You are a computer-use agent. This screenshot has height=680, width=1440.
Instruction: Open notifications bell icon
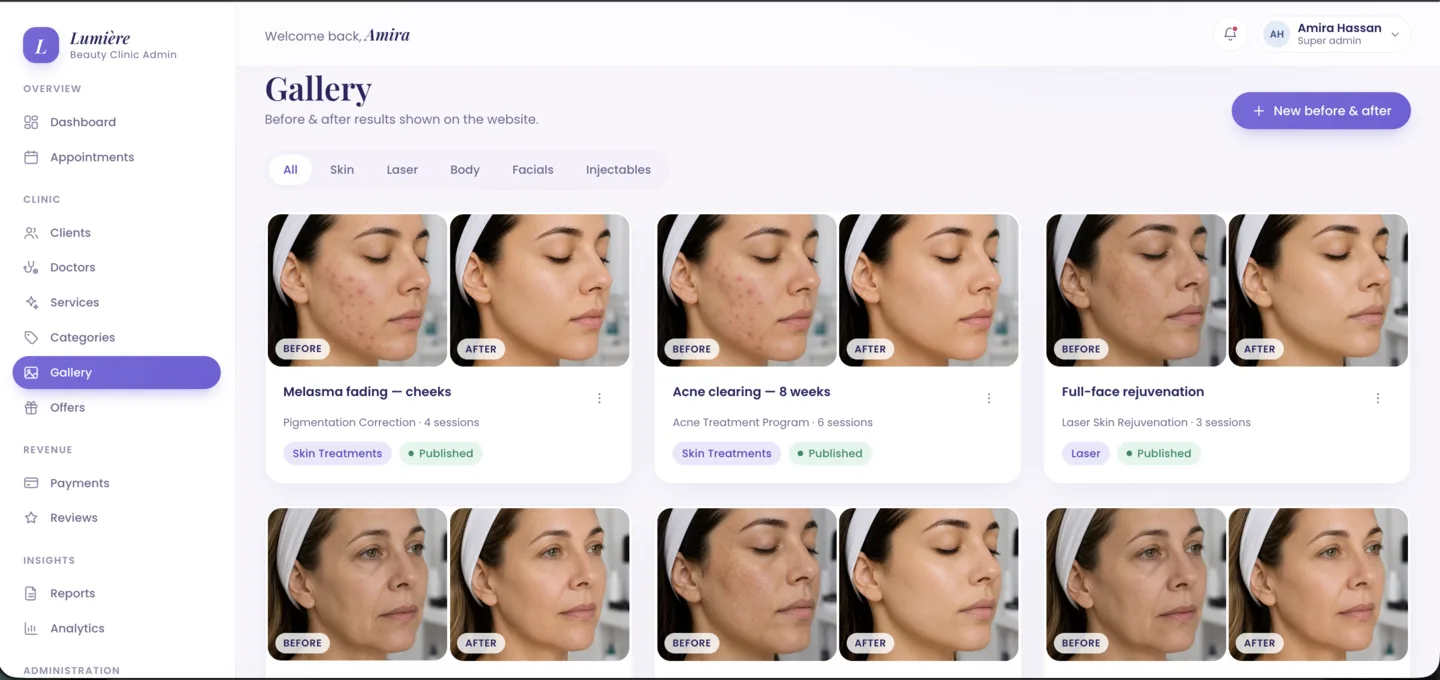coord(1230,34)
